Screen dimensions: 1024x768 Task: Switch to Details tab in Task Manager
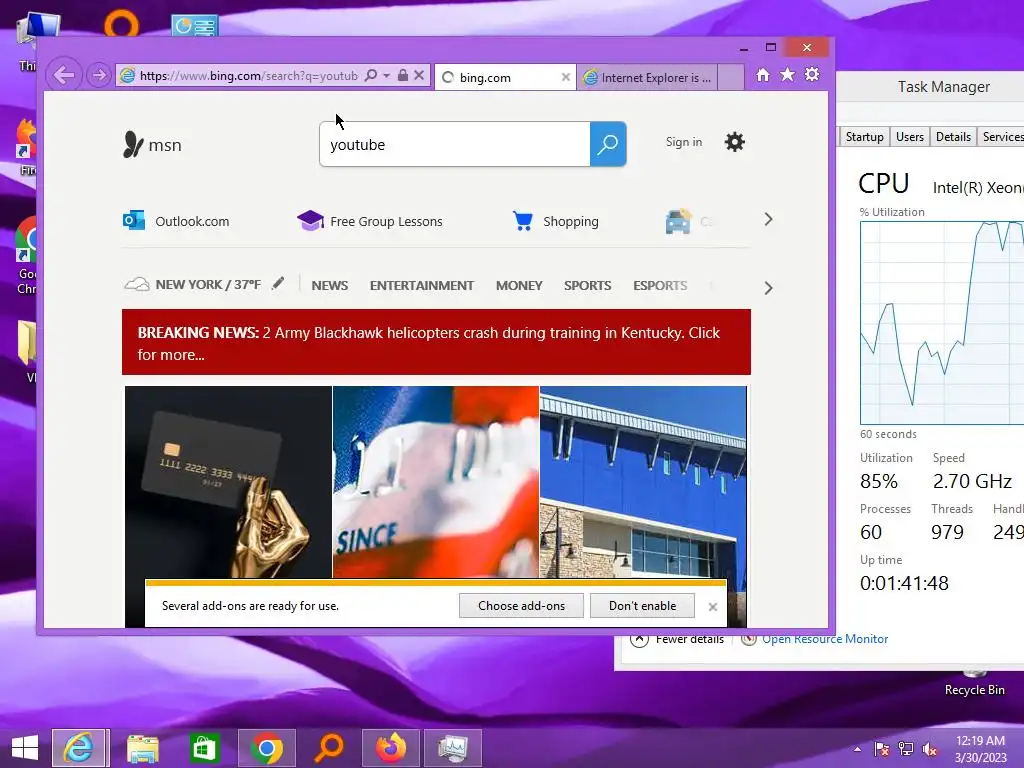(x=953, y=136)
